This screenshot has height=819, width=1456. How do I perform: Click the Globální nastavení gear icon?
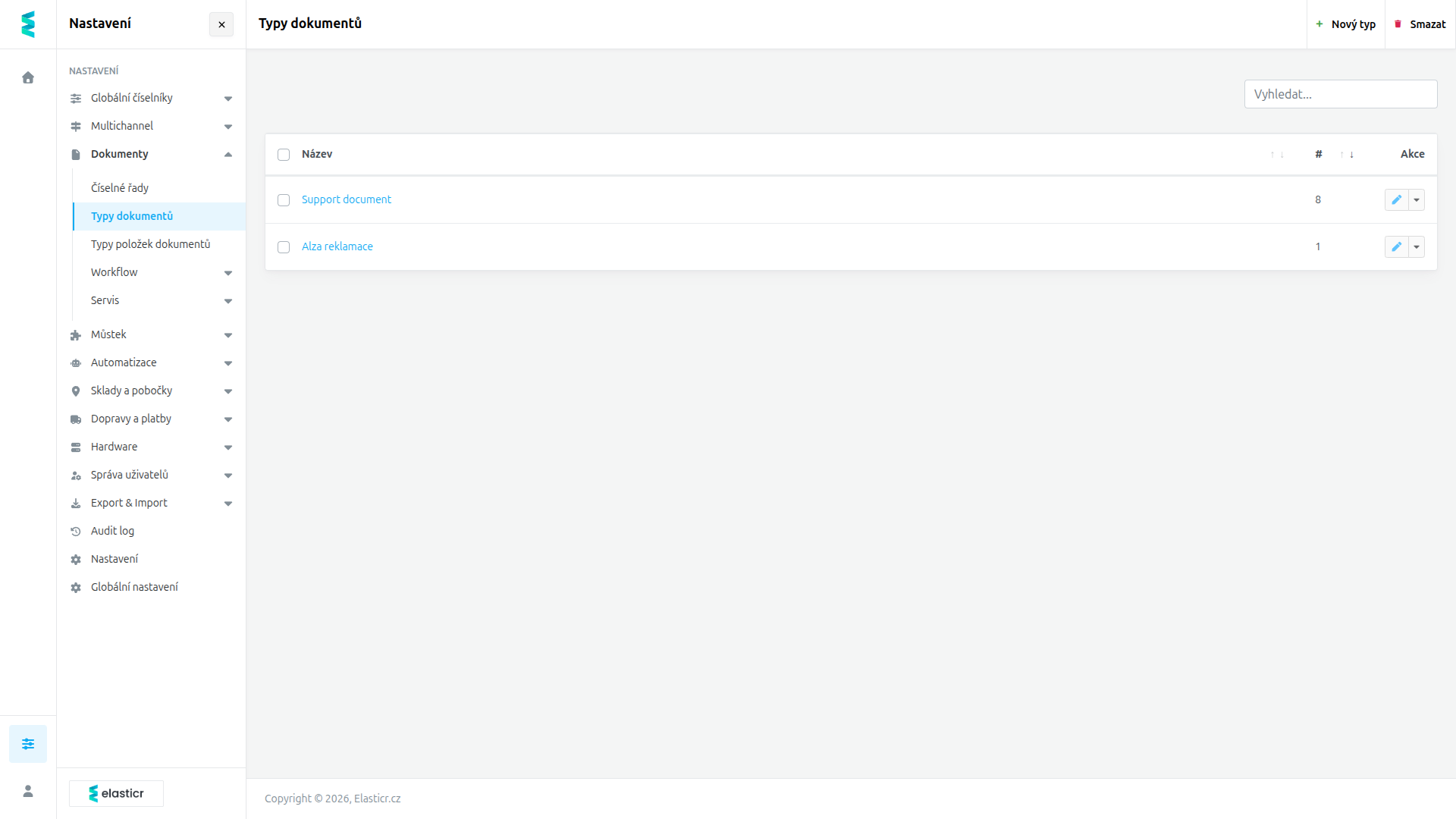click(x=76, y=588)
